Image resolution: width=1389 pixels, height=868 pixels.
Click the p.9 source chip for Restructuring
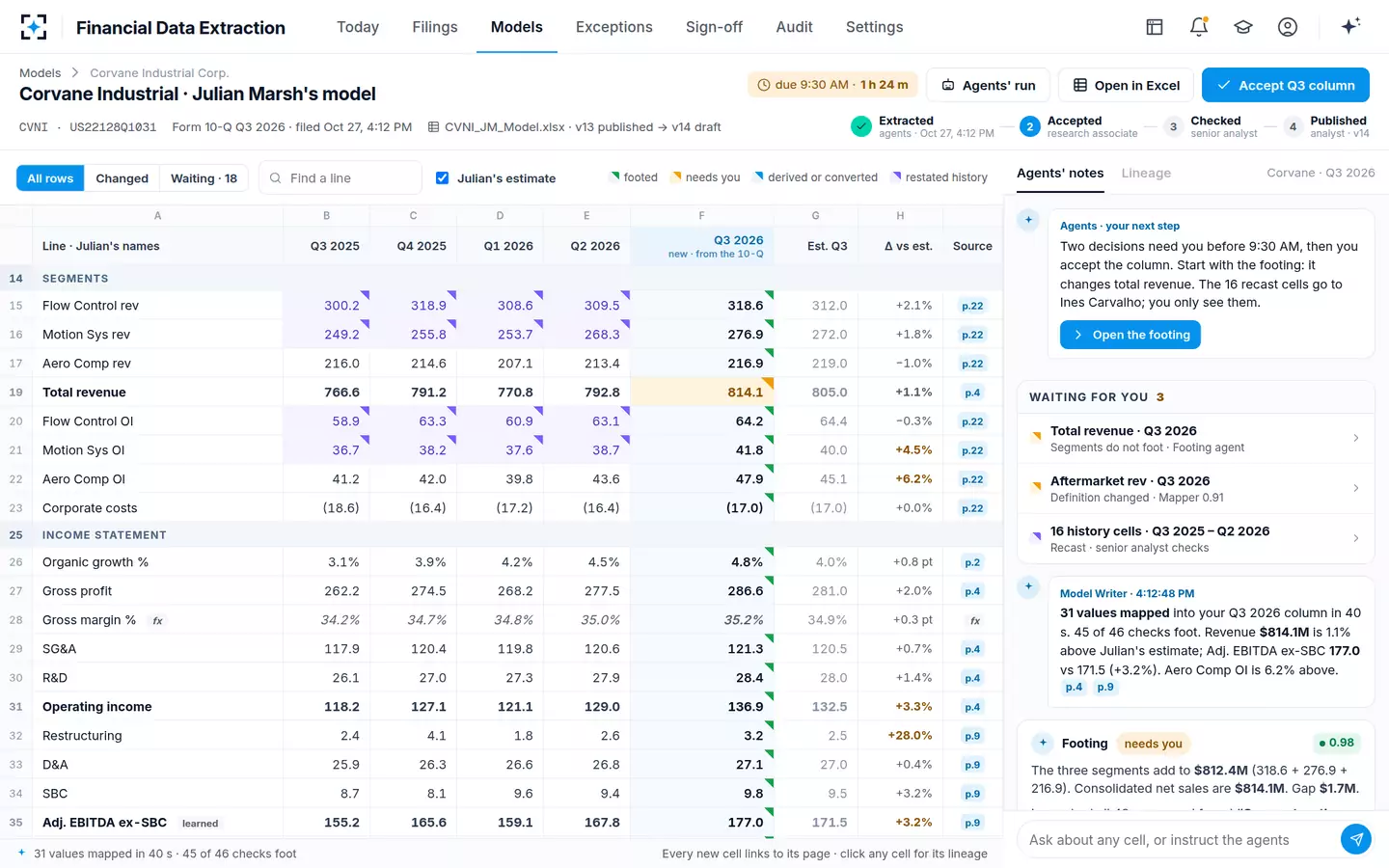972,736
